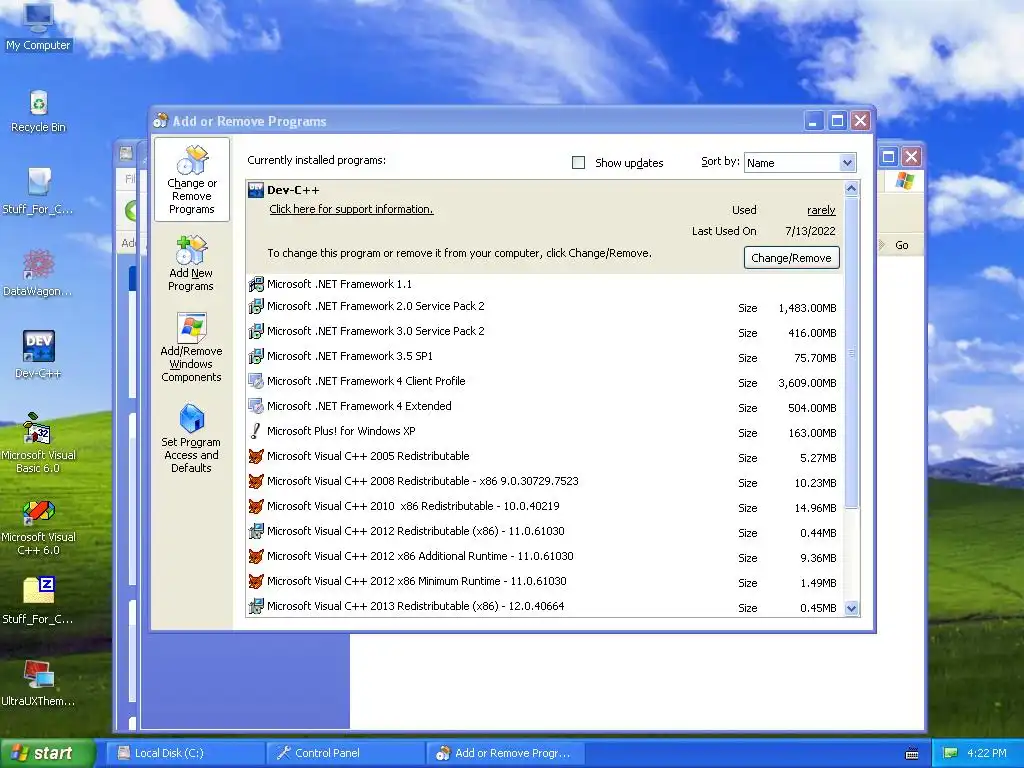Select Microsoft .NET Framework 3.5 SP1 entry text
This screenshot has width=1024, height=768.
[350, 357]
